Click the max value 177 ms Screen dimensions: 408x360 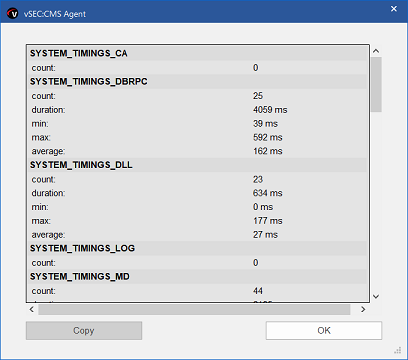(x=268, y=221)
